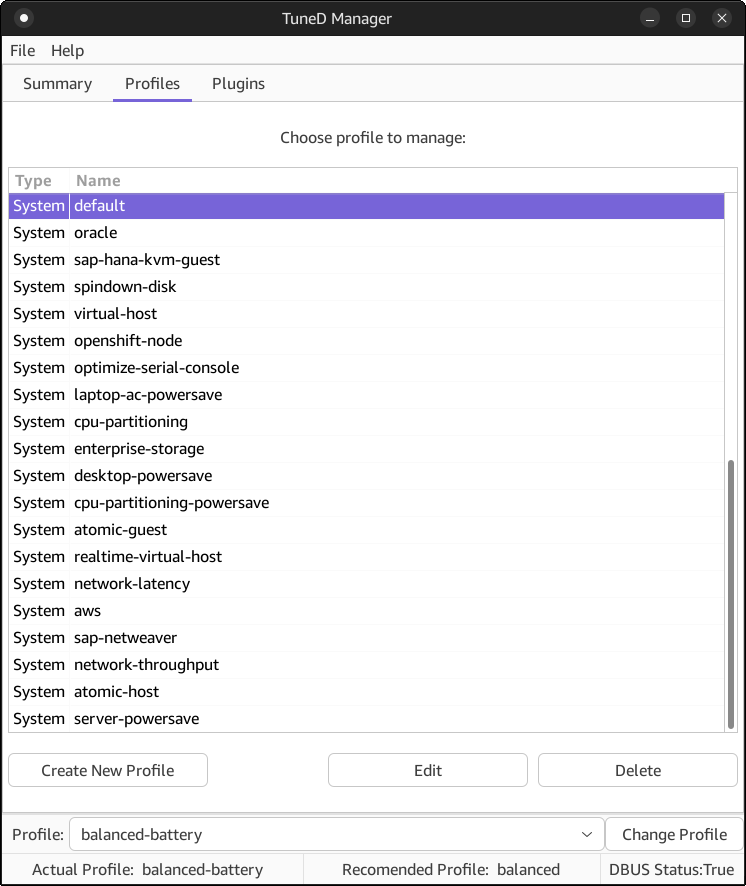Switch to the Summary tab
The width and height of the screenshot is (746, 886).
click(58, 84)
